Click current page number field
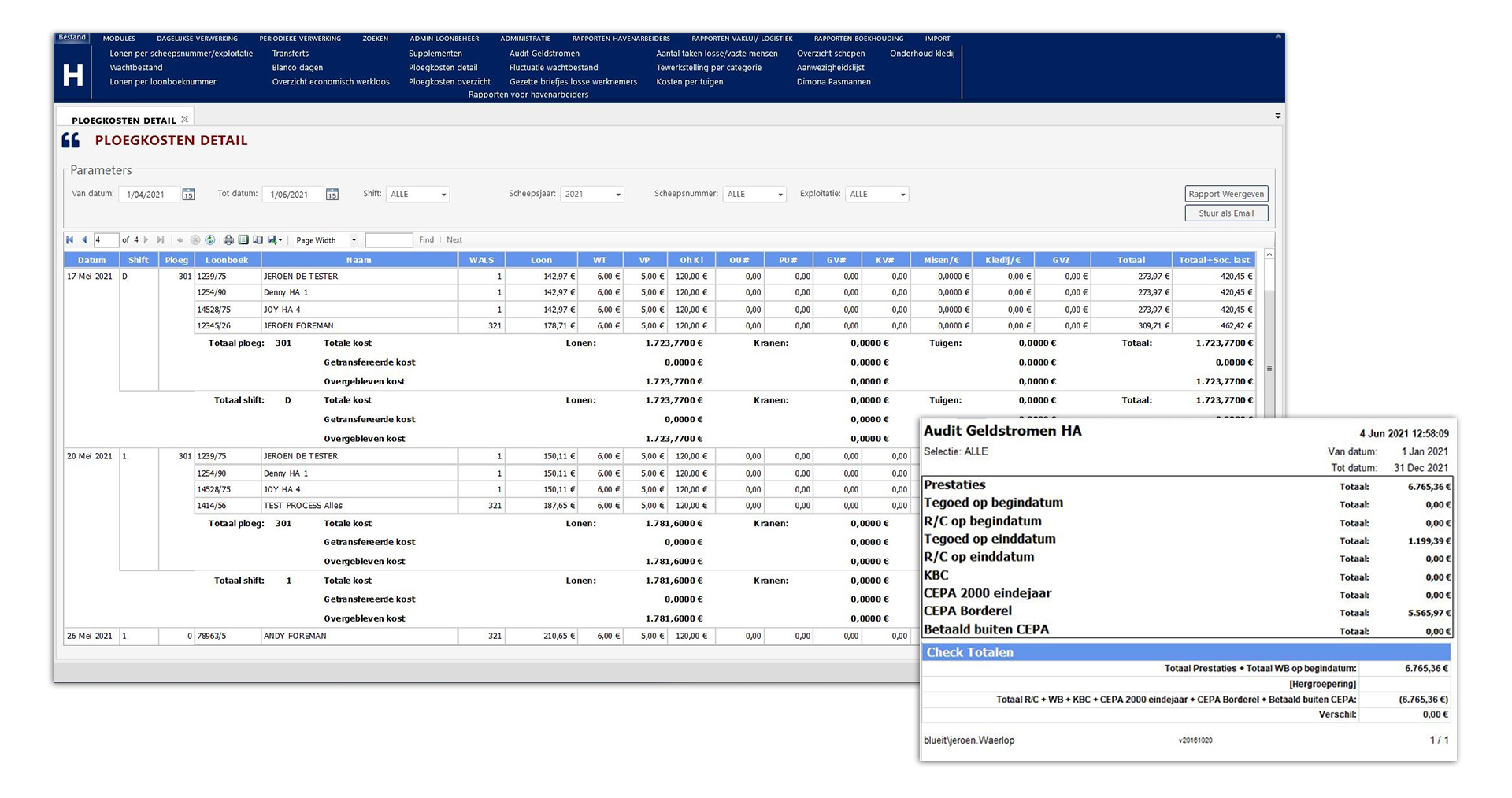 [106, 240]
